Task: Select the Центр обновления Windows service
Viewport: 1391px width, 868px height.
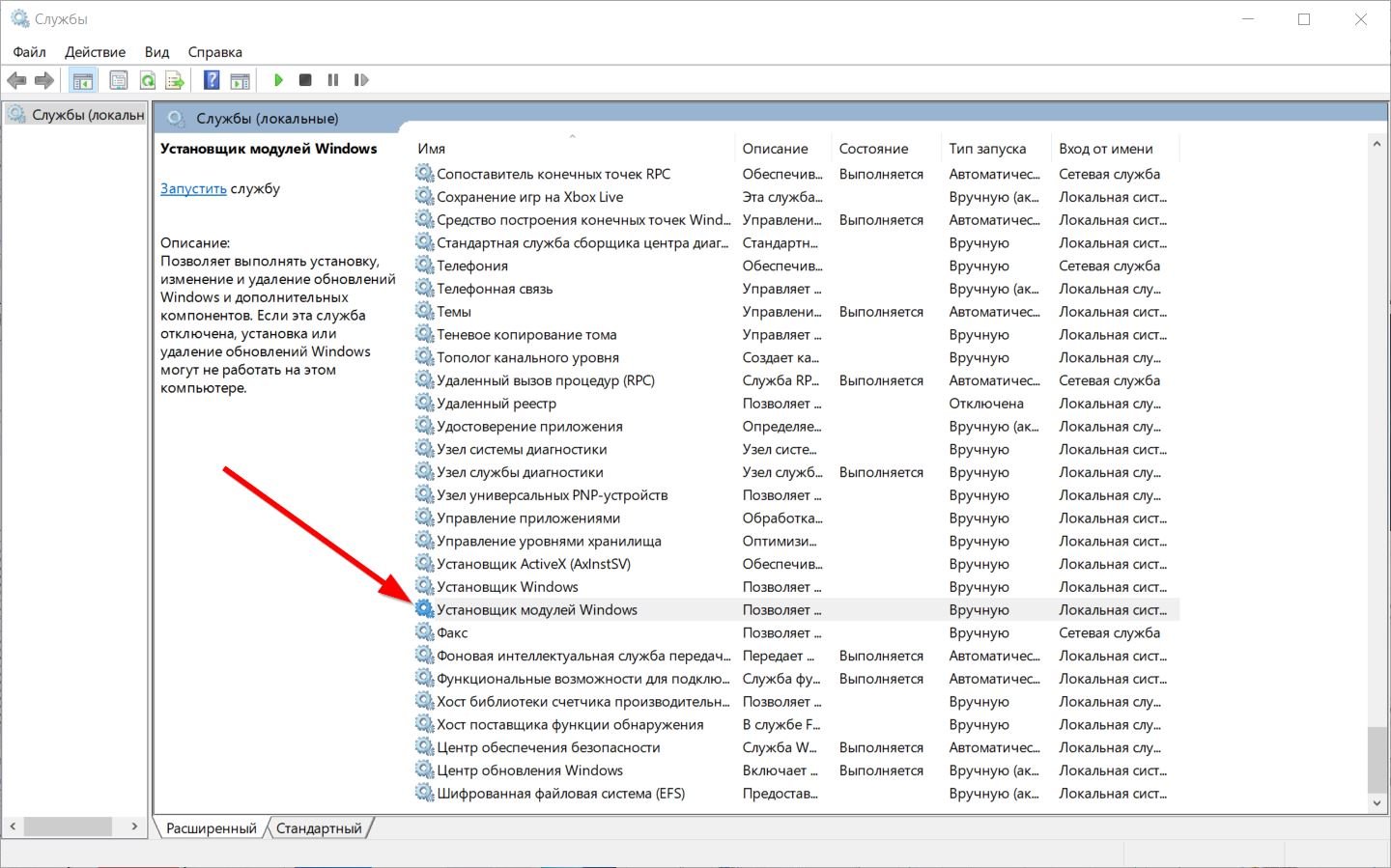Action: pos(529,770)
